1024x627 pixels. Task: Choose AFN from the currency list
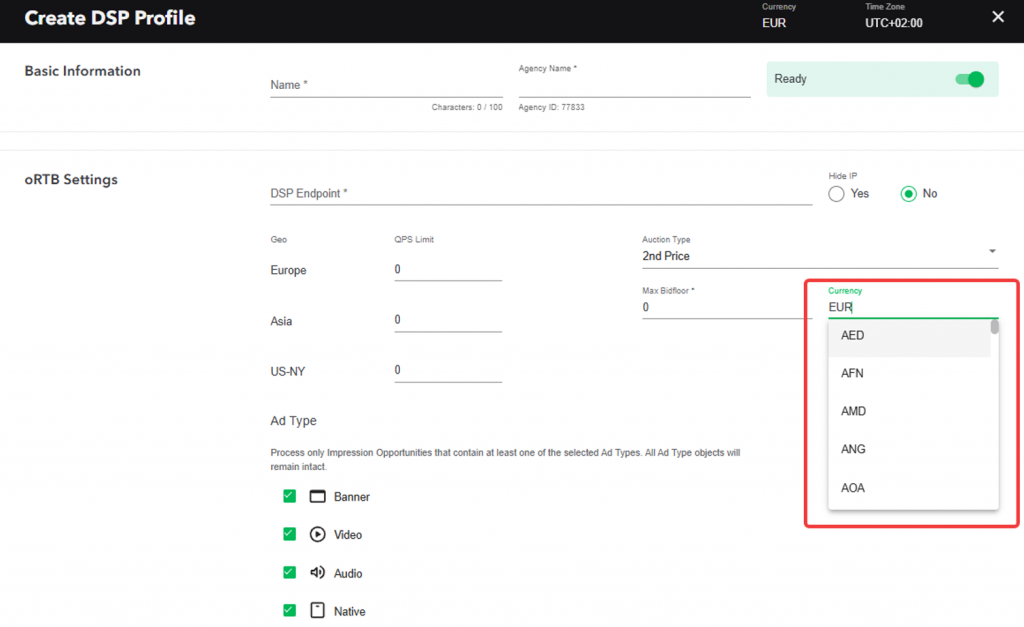(x=909, y=374)
